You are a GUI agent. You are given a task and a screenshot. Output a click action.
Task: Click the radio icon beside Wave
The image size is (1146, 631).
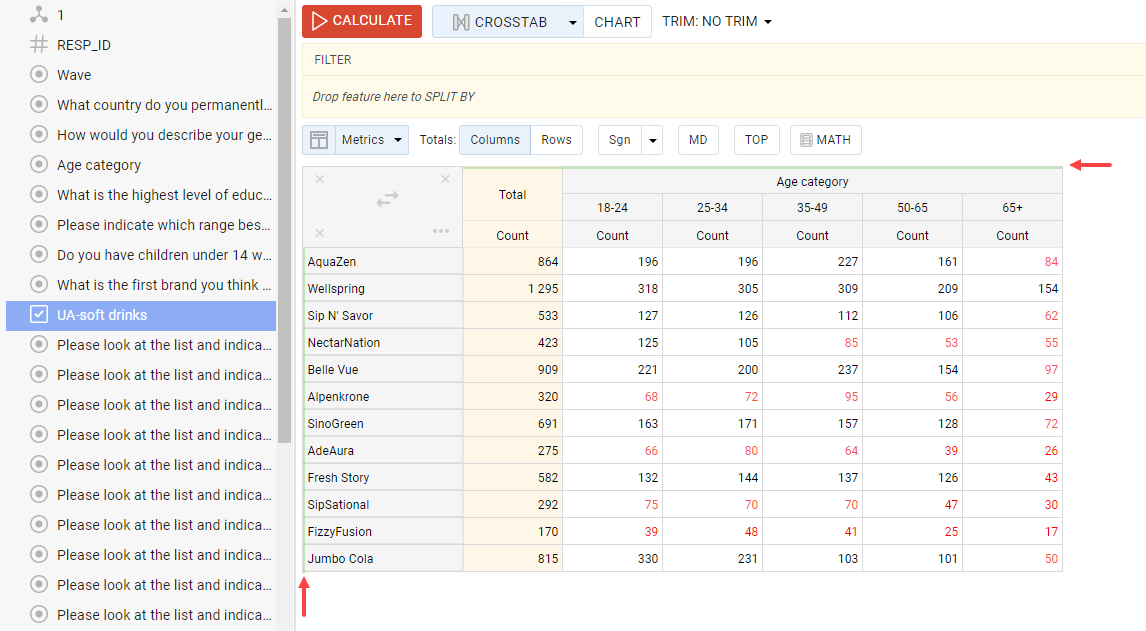point(39,75)
